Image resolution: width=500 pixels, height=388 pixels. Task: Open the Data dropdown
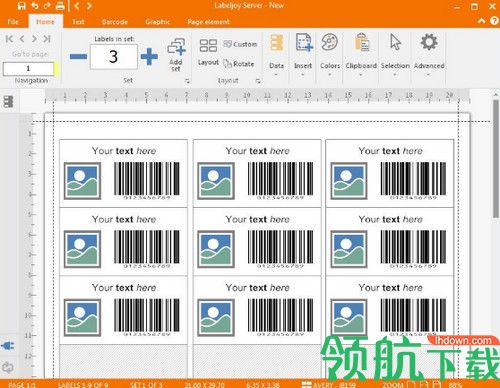click(x=276, y=55)
